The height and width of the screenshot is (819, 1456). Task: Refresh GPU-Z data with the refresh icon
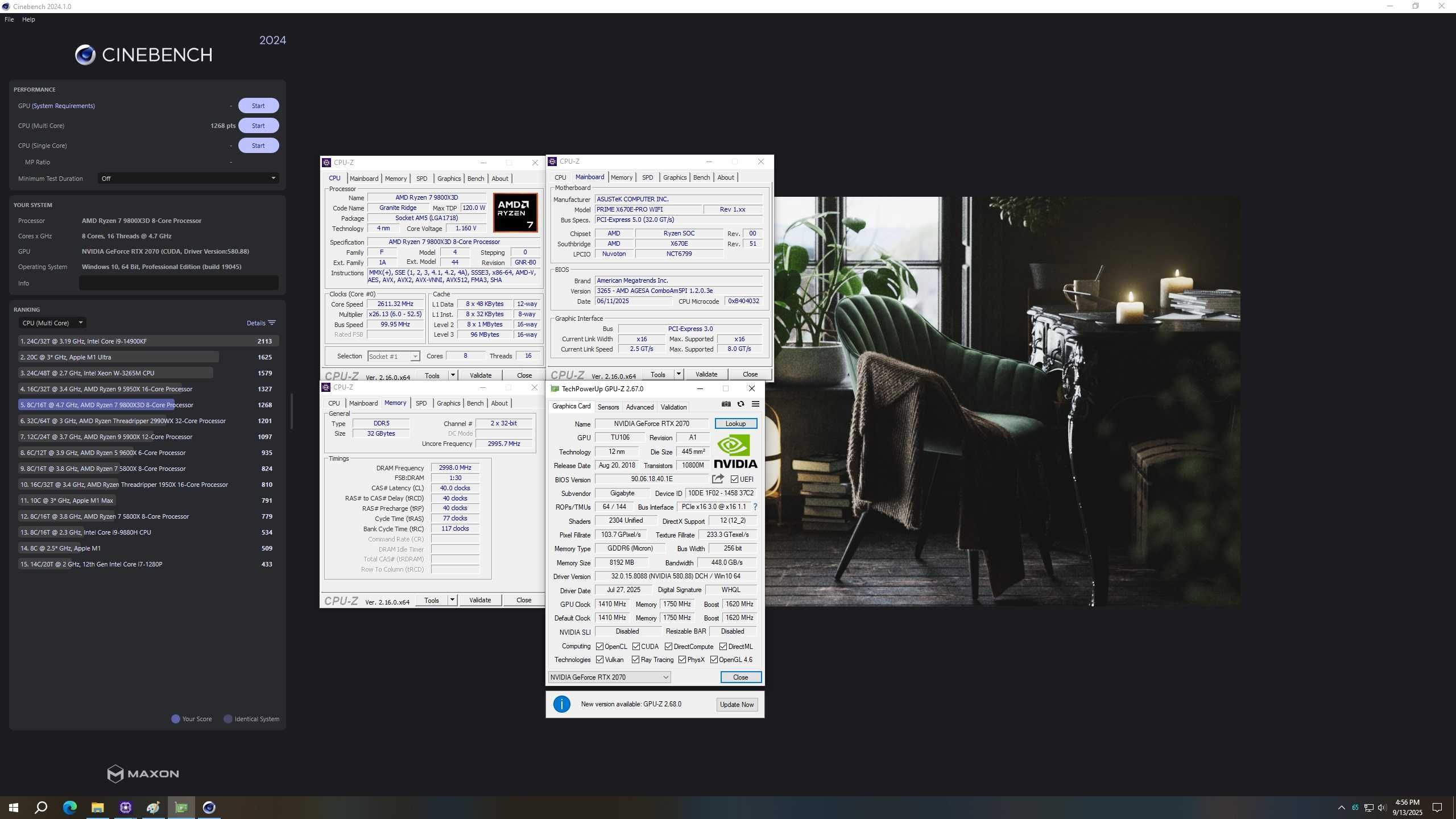(x=741, y=404)
